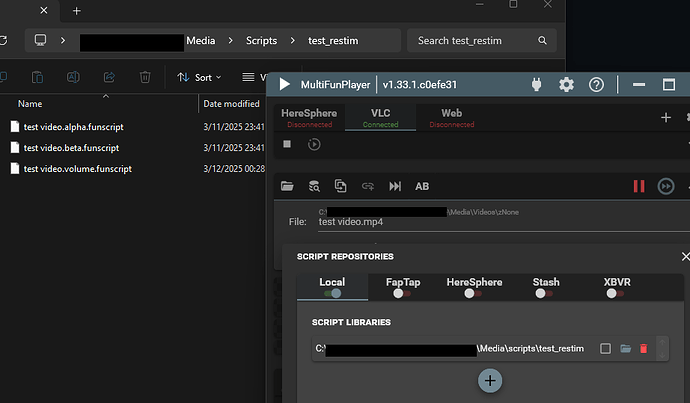Click Explorer delete trash icon
690x403 pixels.
(x=145, y=77)
